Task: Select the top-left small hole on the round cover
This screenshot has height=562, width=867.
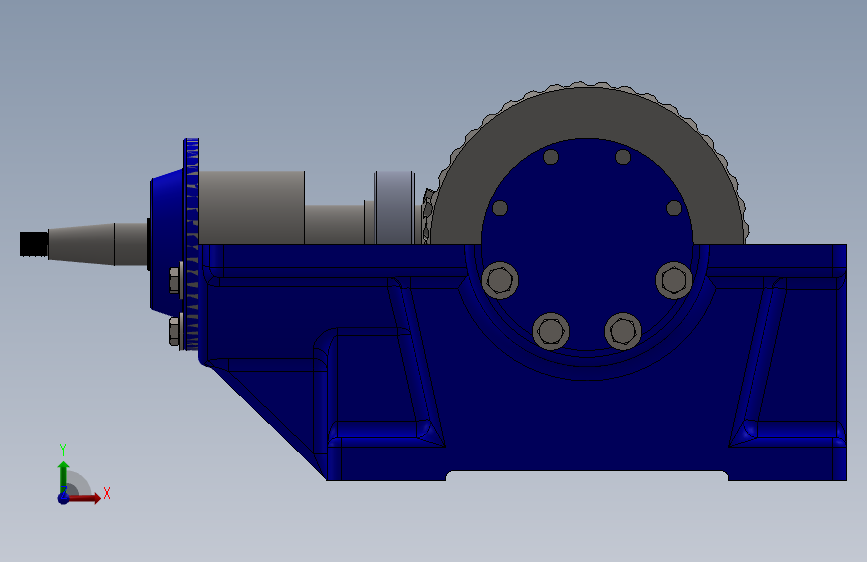Action: tap(551, 157)
